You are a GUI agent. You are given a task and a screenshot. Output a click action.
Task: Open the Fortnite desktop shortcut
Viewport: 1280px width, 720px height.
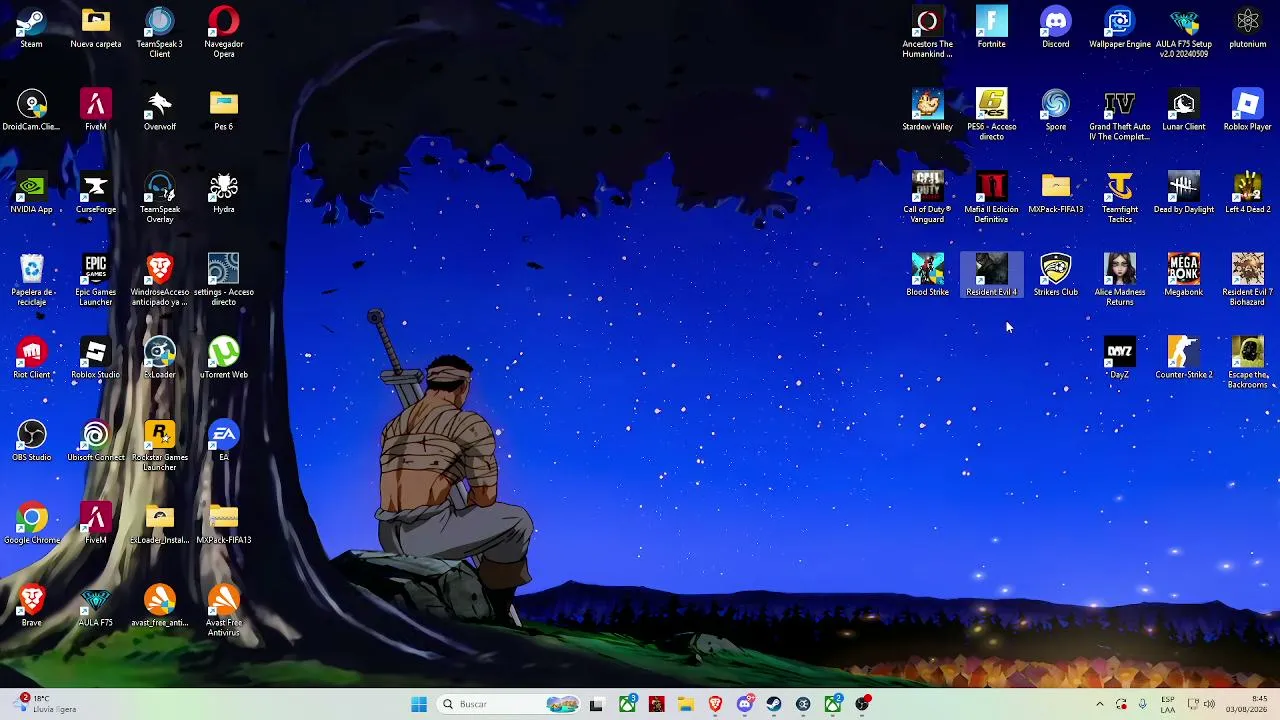pos(992,28)
